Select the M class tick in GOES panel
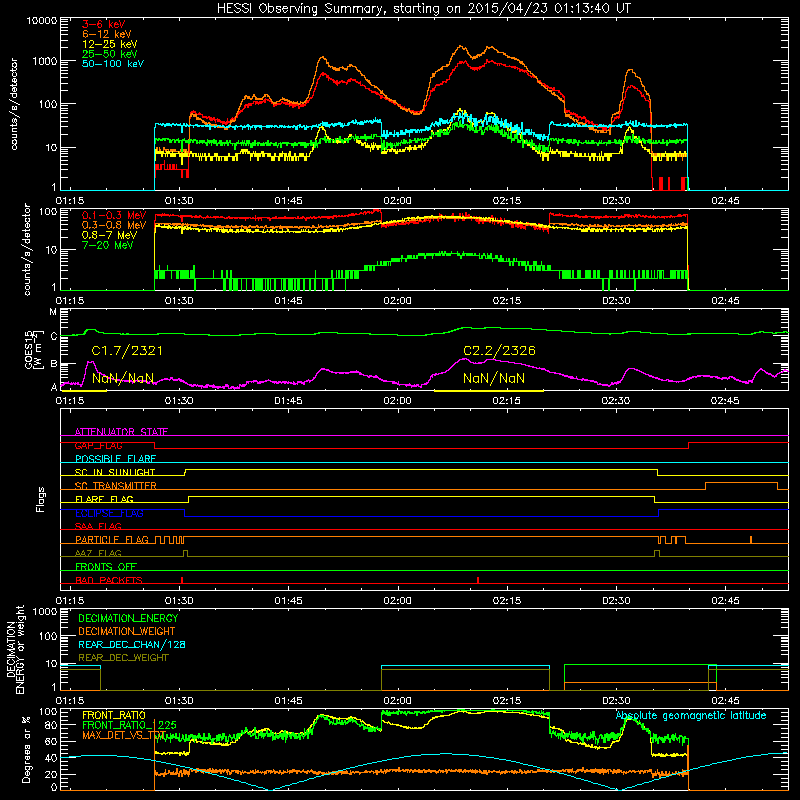800x800 pixels. (53, 312)
